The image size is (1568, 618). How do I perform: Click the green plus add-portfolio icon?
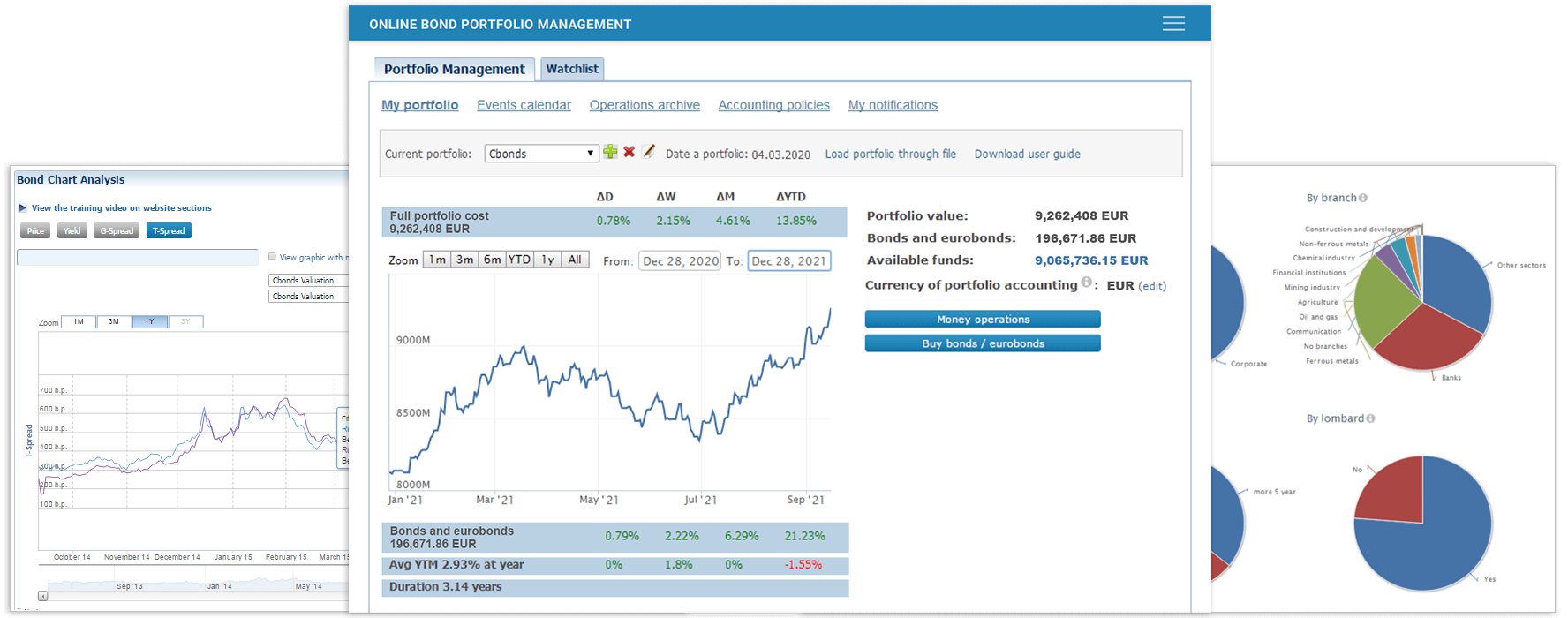(x=610, y=152)
